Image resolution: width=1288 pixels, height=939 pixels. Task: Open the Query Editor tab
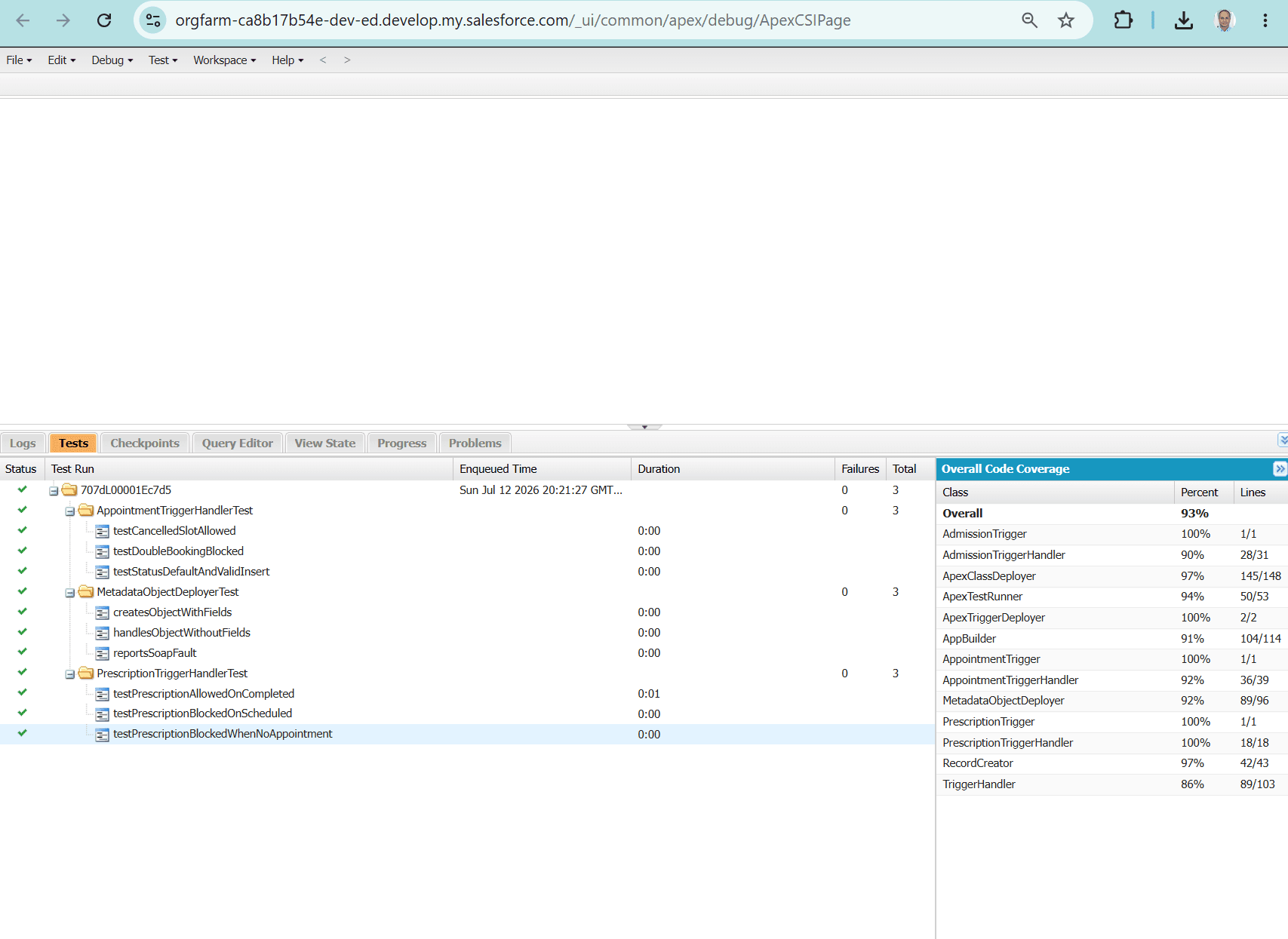[238, 443]
